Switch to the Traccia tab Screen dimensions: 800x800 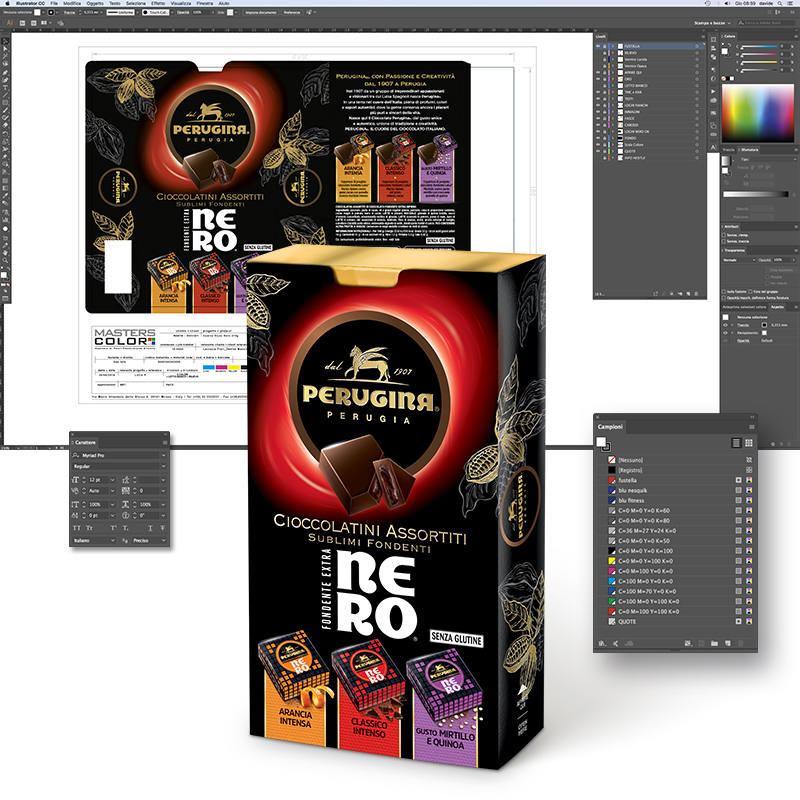pos(729,148)
